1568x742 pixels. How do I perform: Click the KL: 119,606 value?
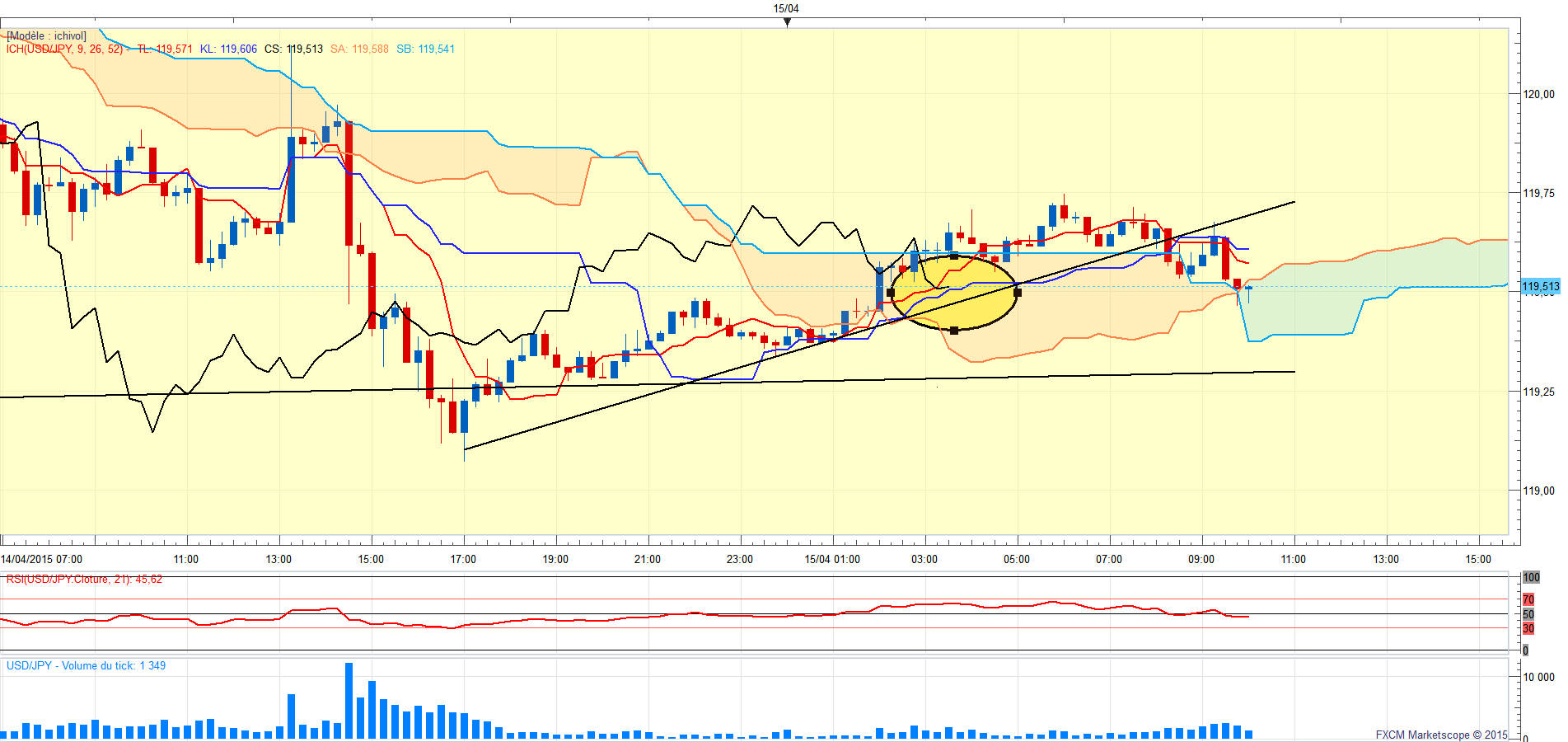[x=228, y=49]
